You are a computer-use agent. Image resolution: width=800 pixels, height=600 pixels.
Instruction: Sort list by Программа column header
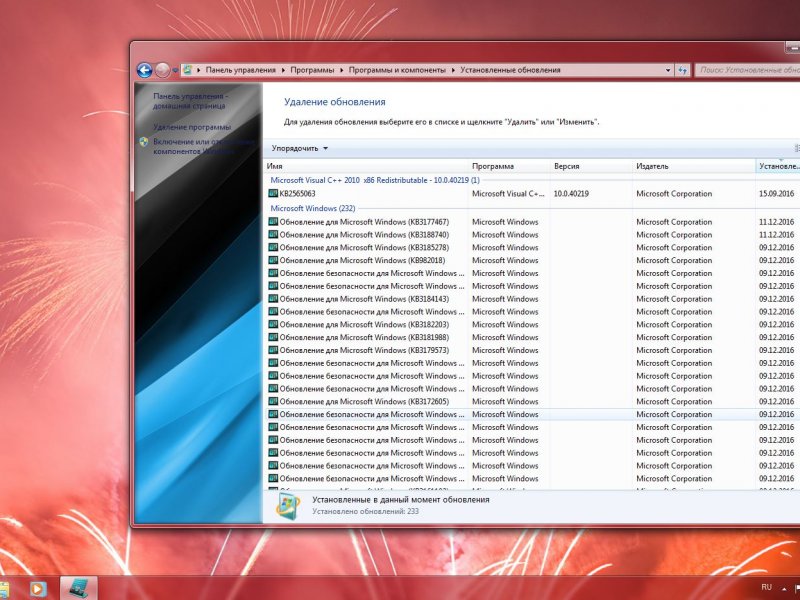tap(509, 166)
